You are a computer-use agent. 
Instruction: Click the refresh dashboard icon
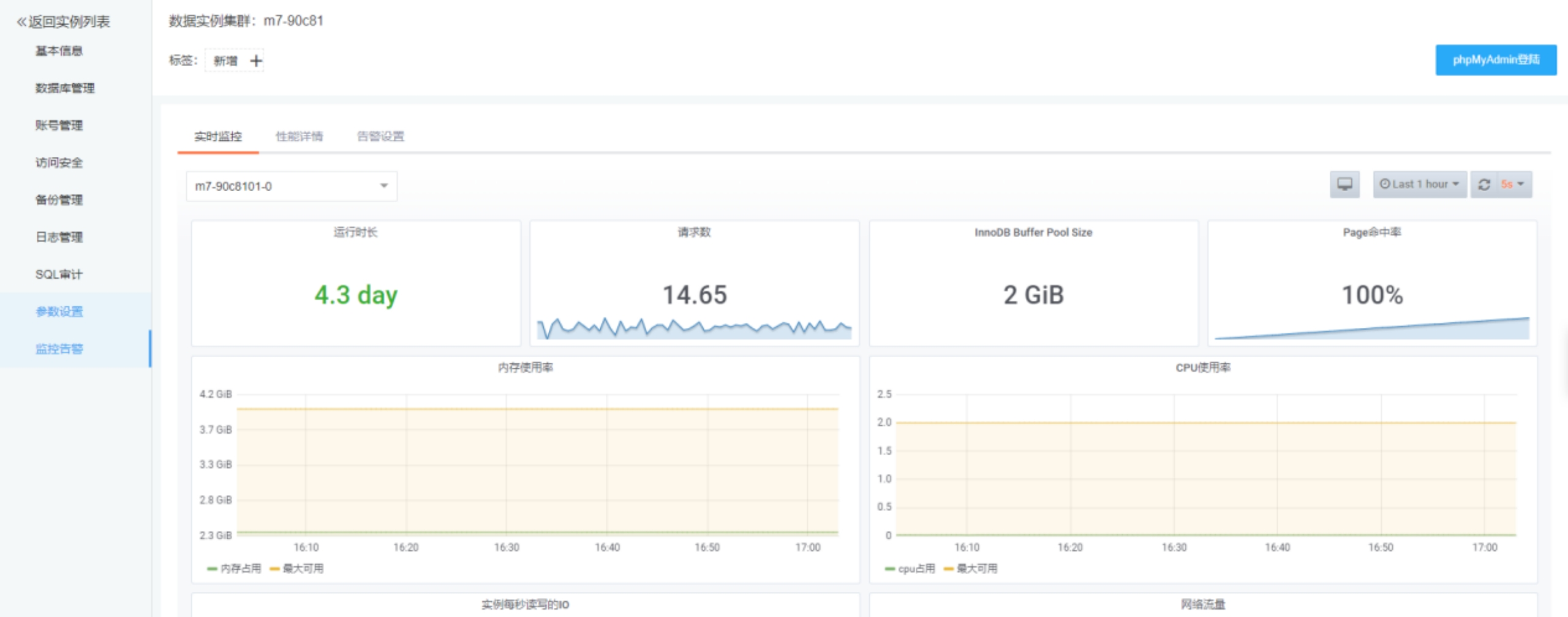tap(1484, 184)
